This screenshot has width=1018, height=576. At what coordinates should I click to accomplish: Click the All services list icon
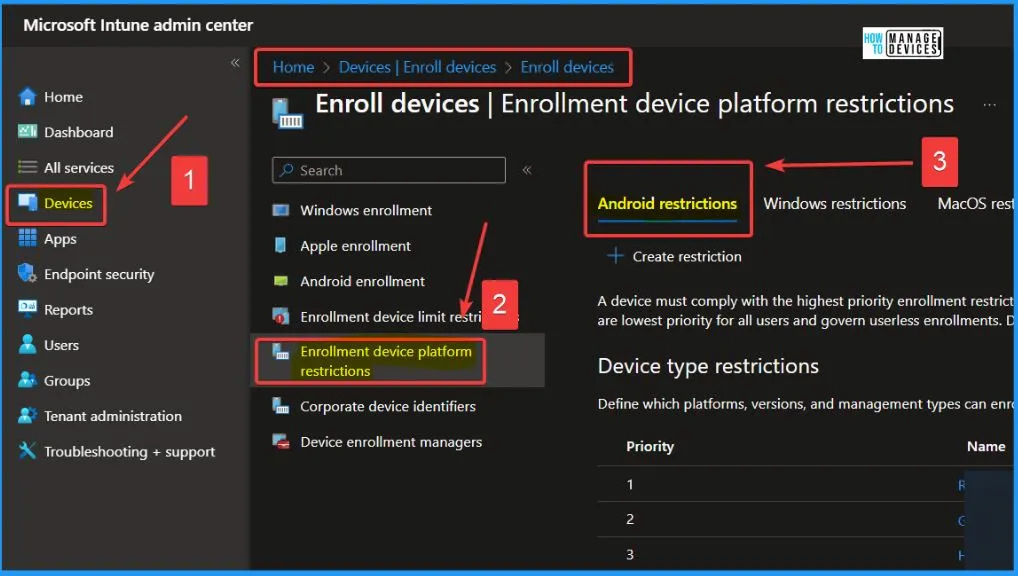(x=27, y=168)
